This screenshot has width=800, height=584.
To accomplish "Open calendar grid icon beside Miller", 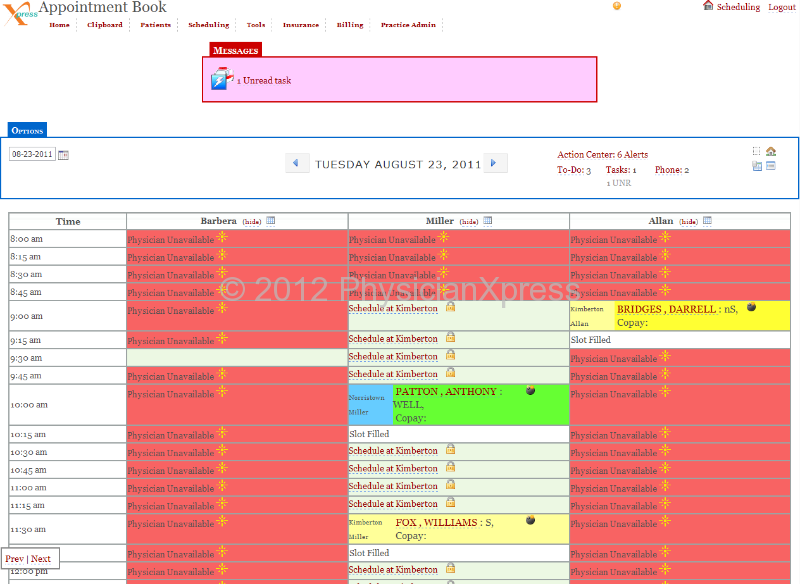I will (489, 220).
